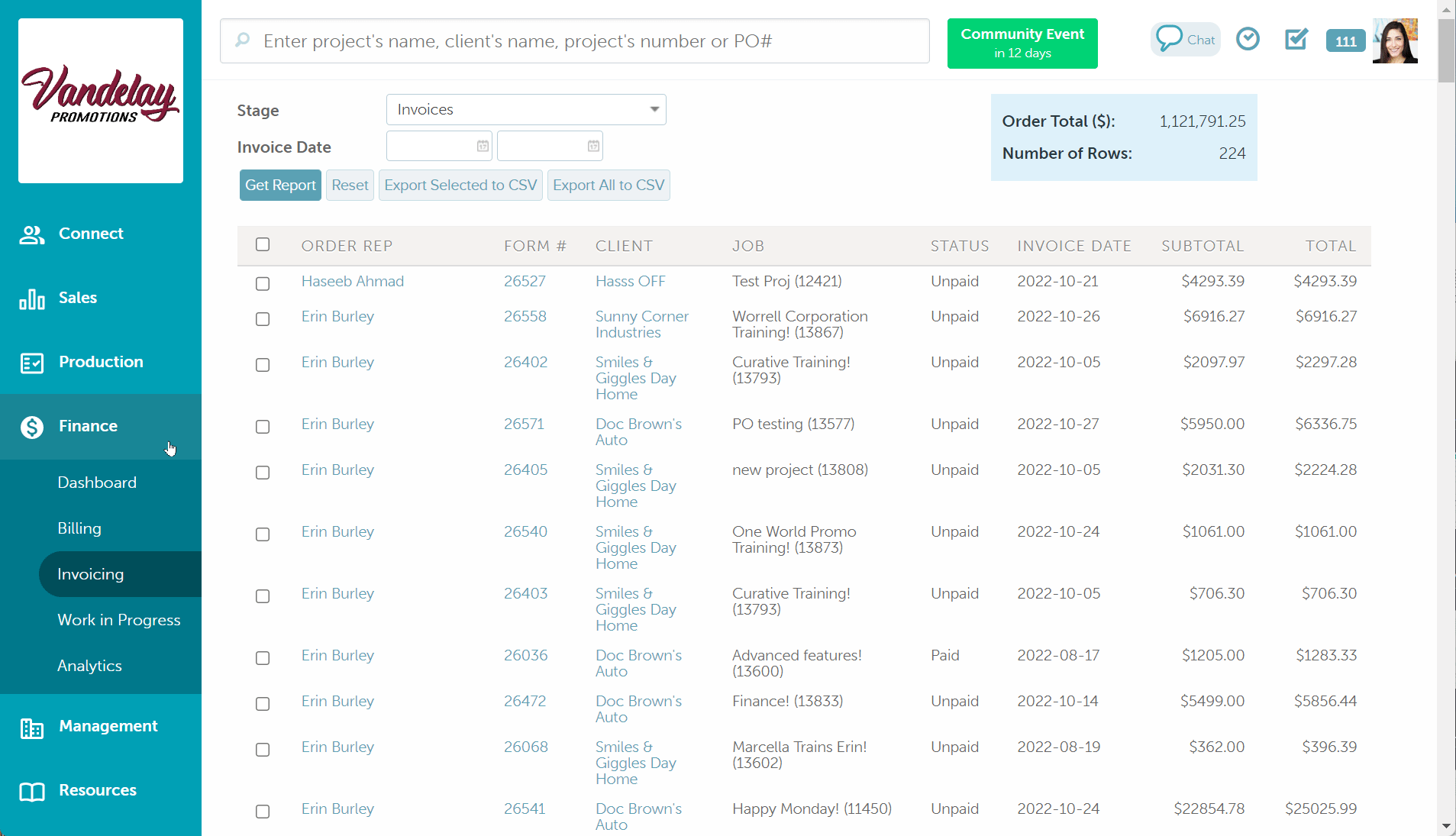This screenshot has width=1456, height=836.
Task: Open the second Invoice Date calendar picker
Action: (592, 145)
